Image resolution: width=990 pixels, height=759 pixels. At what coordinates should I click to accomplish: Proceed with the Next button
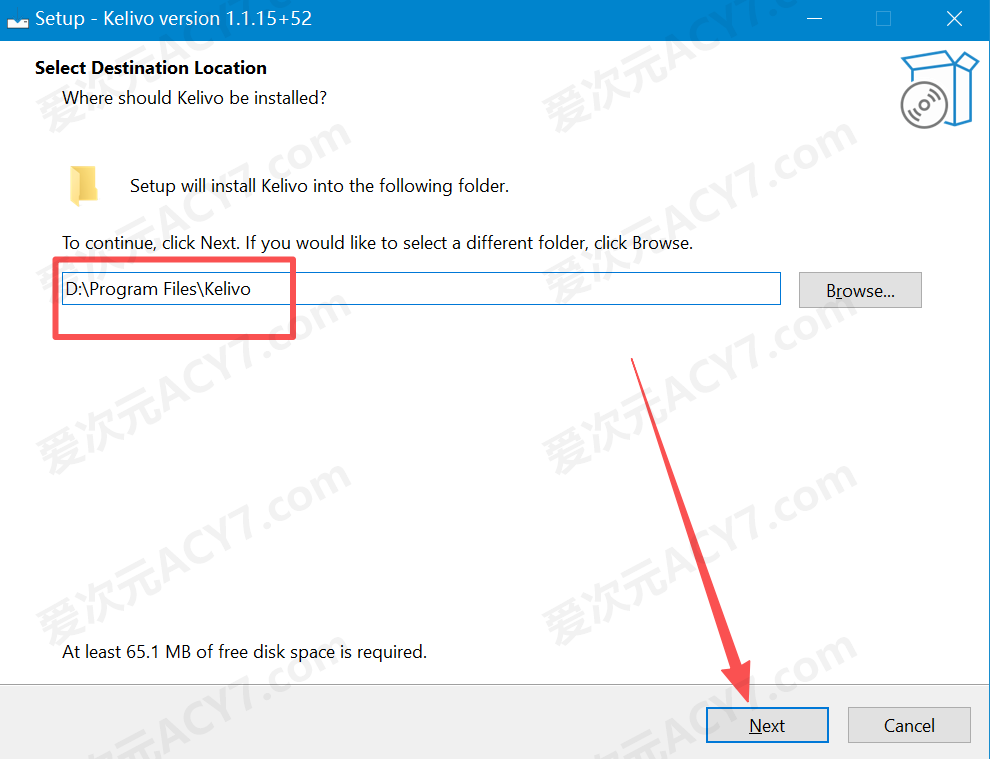pyautogui.click(x=767, y=725)
